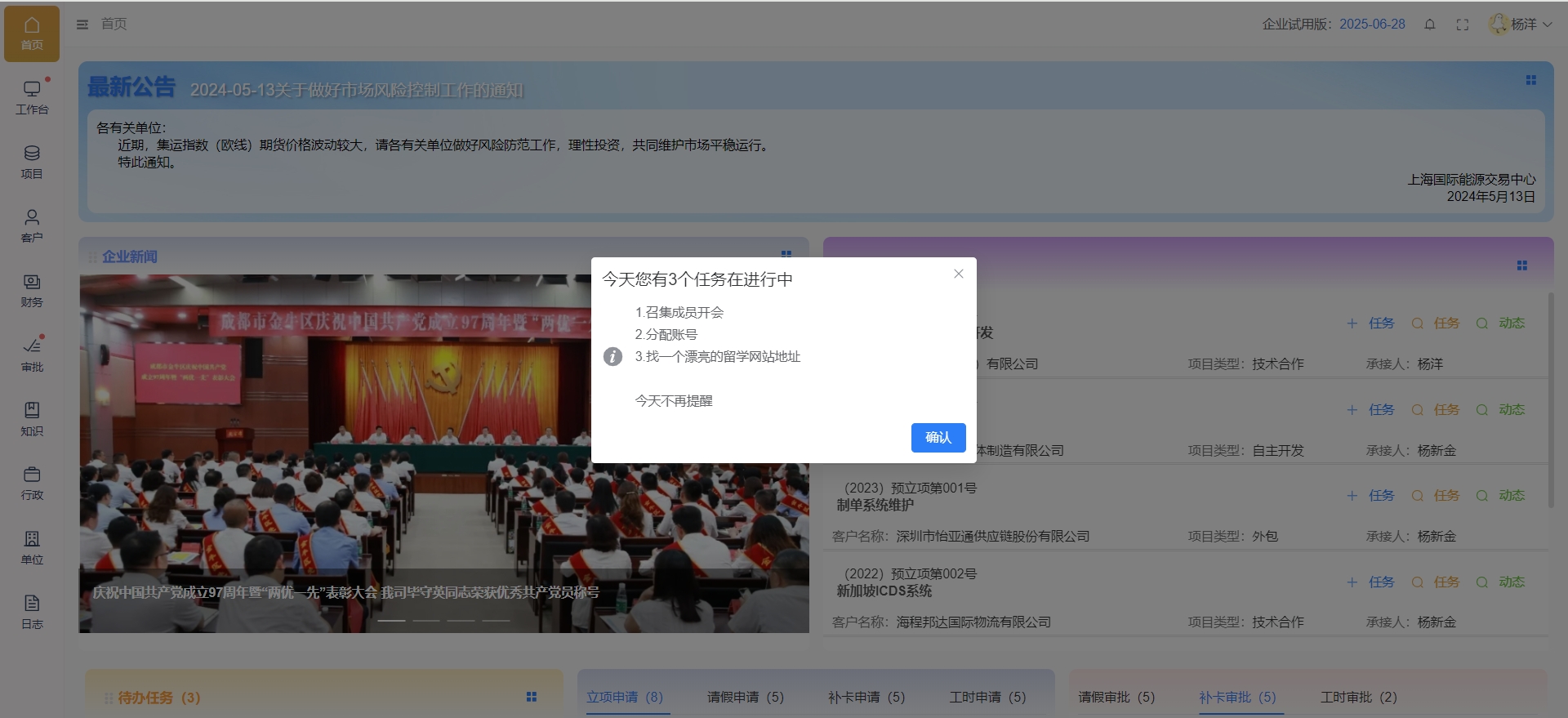Click 深圳市怡亚通供应链股份有限公司 customer name

point(993,537)
